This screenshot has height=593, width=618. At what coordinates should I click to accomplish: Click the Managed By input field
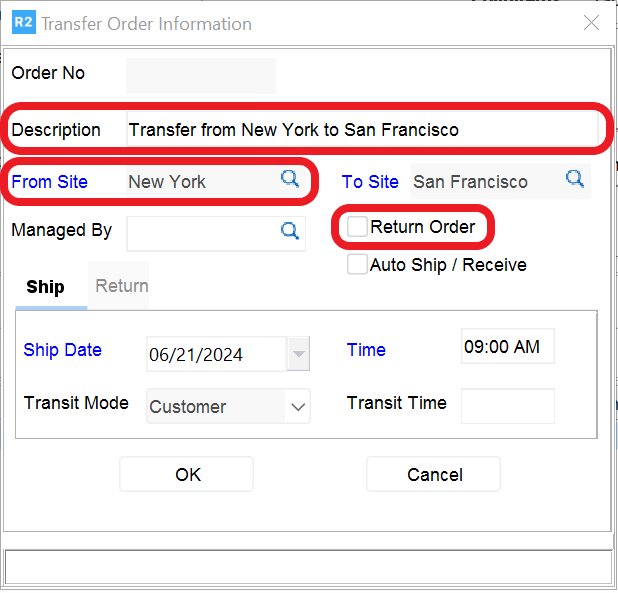point(200,232)
